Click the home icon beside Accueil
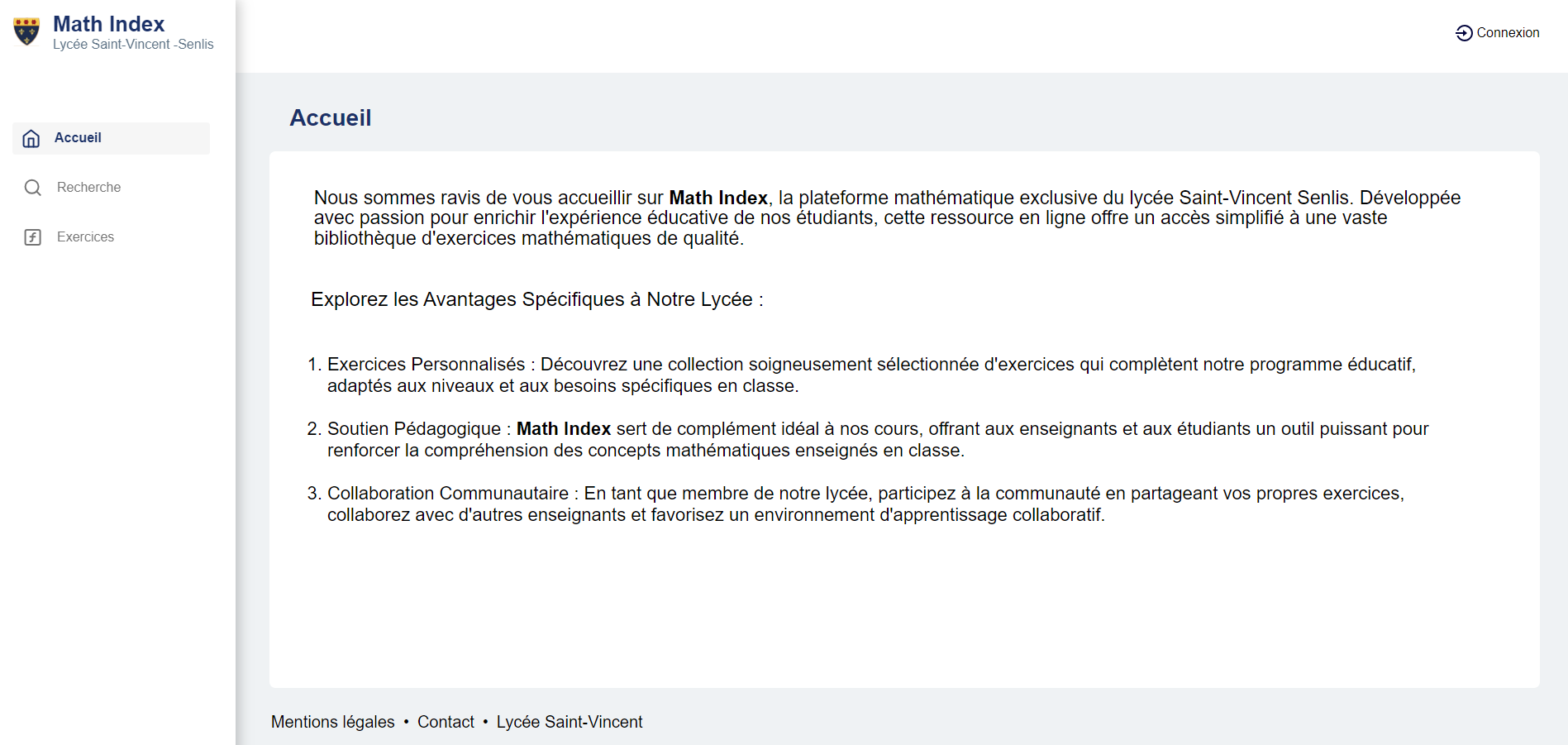Viewport: 1568px width, 745px height. (31, 138)
